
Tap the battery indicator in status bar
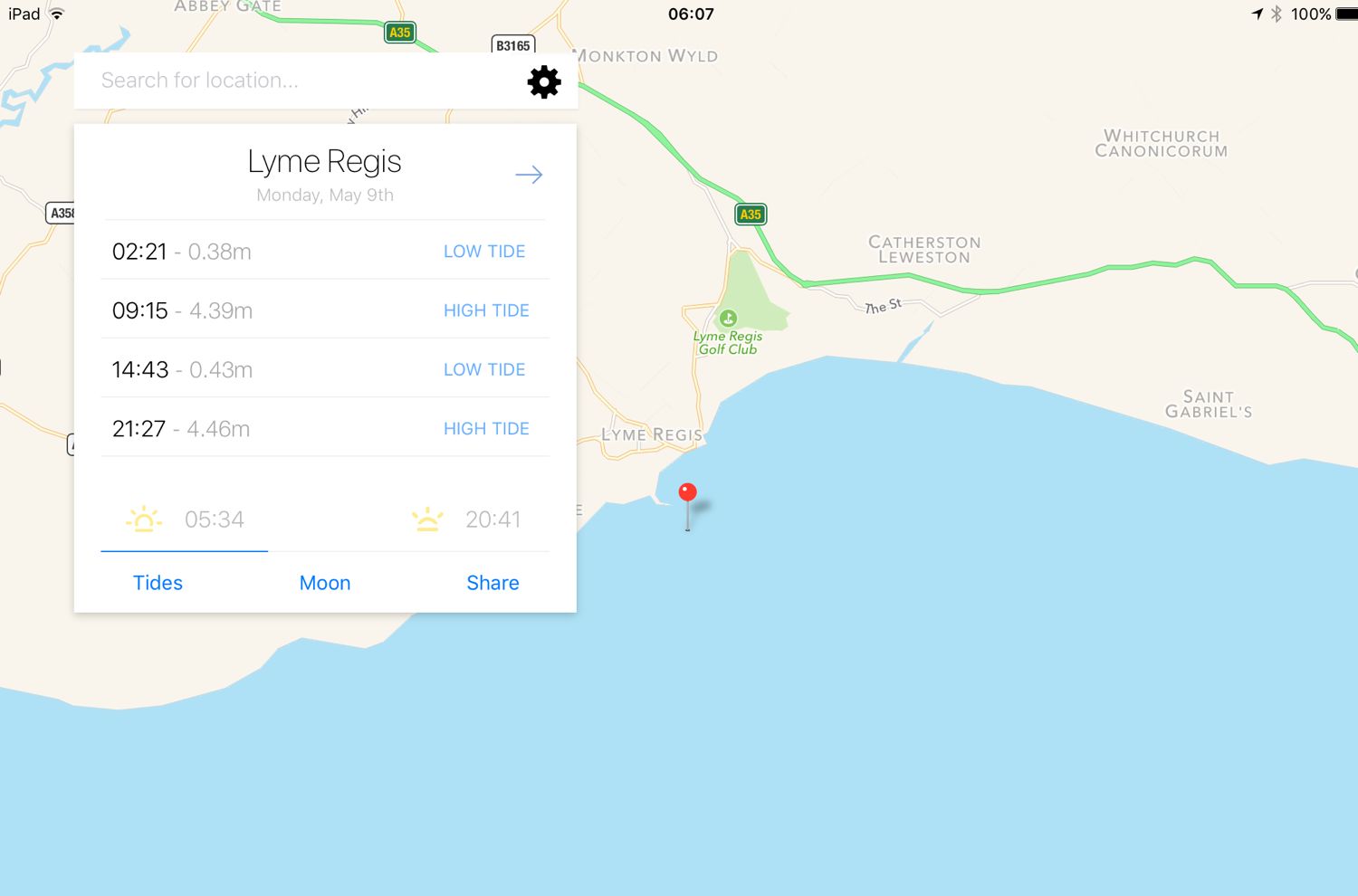pyautogui.click(x=1346, y=14)
